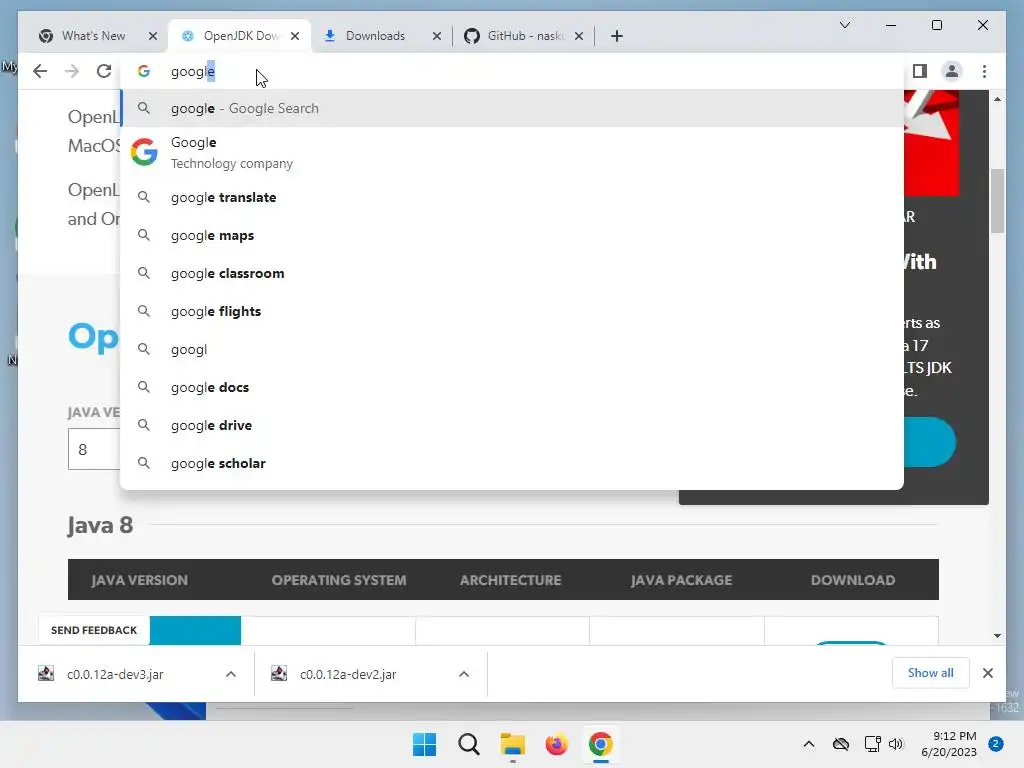Switch to the GitHub tab

524,36
